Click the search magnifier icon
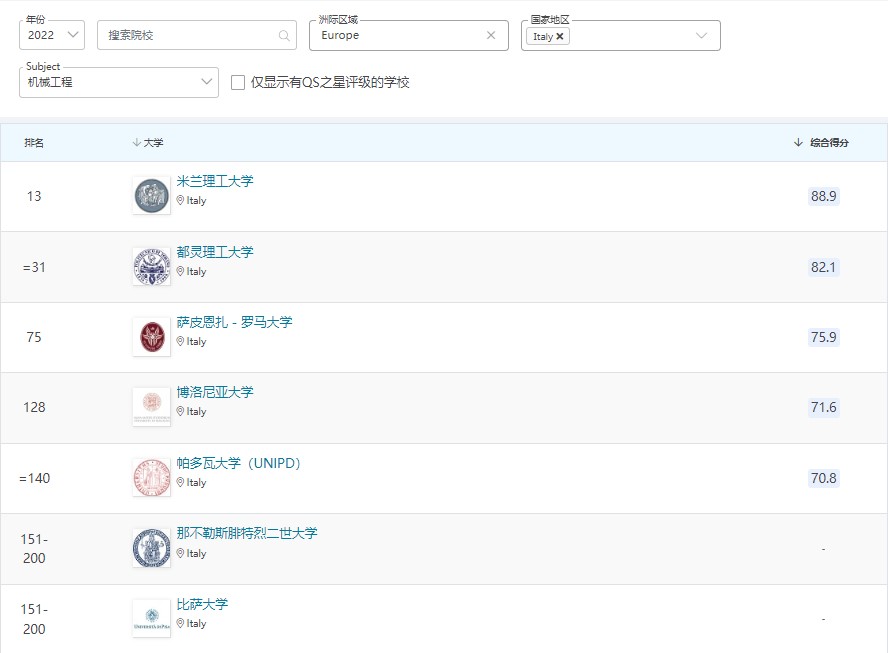 pyautogui.click(x=284, y=36)
